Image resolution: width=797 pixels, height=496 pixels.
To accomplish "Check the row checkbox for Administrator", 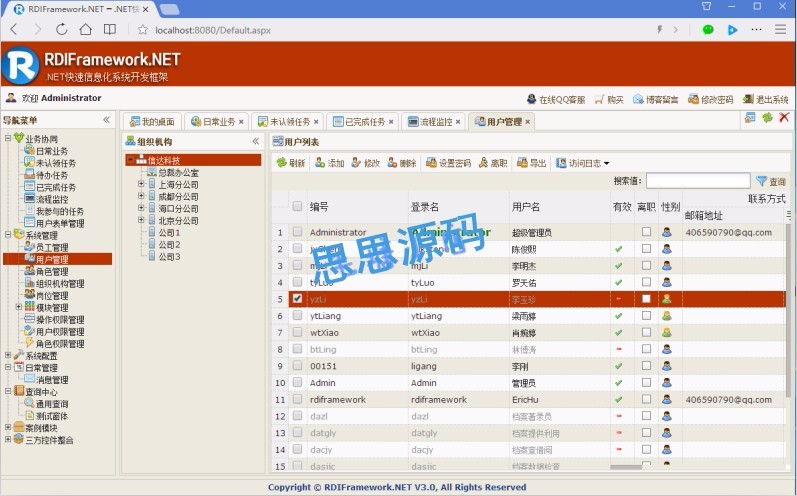I will pos(297,232).
